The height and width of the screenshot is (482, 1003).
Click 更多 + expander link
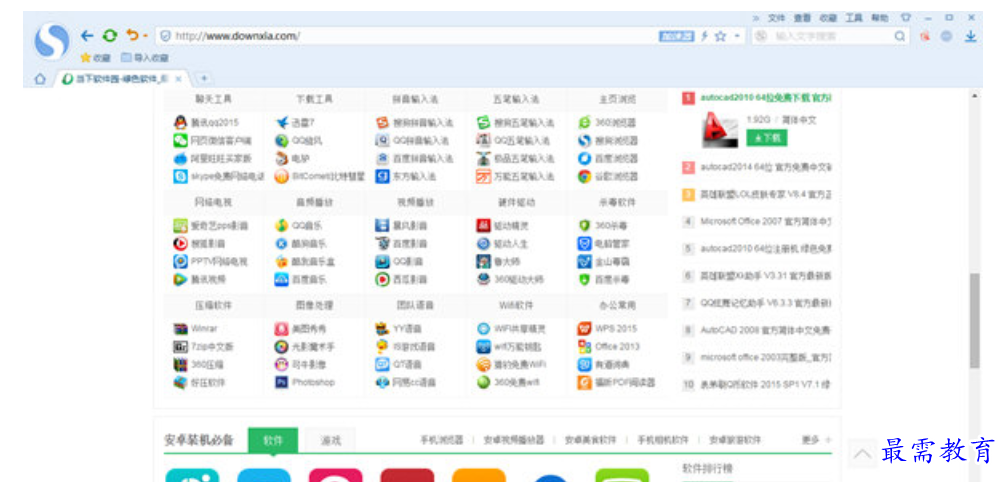(816, 440)
